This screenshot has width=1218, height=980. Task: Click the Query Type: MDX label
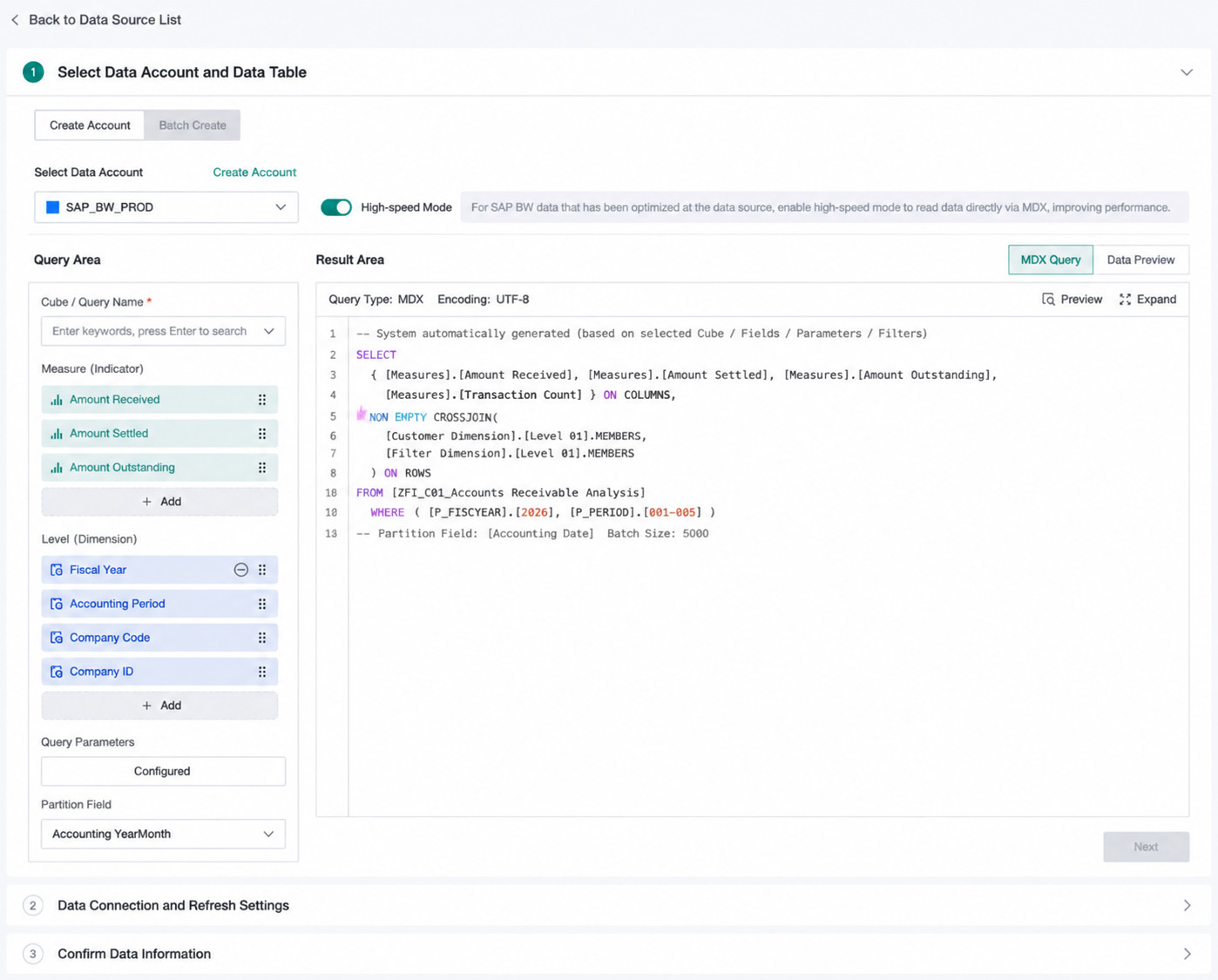[x=376, y=300]
